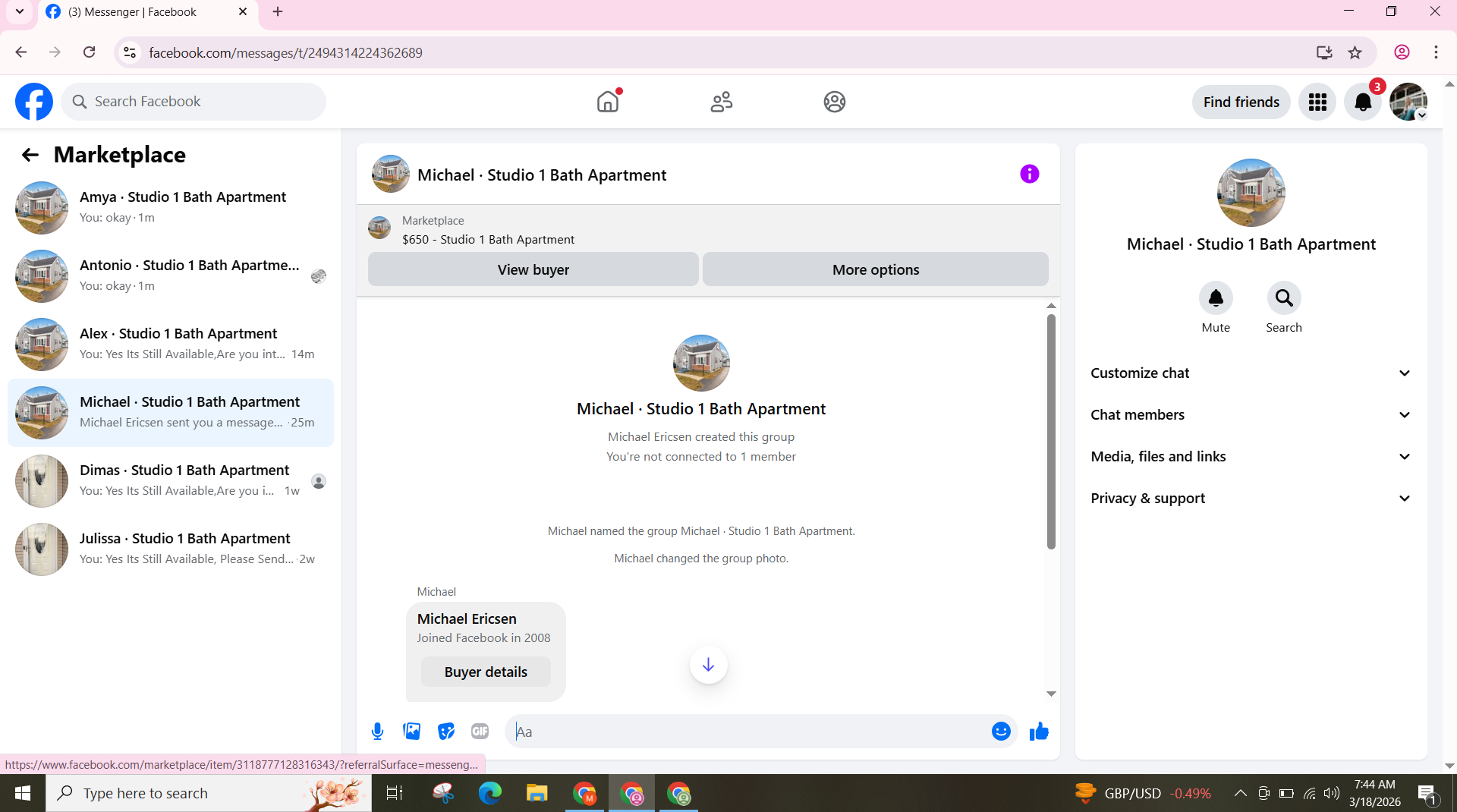1457x812 pixels.
Task: Open the Facebook menu grid icon
Action: 1317,102
